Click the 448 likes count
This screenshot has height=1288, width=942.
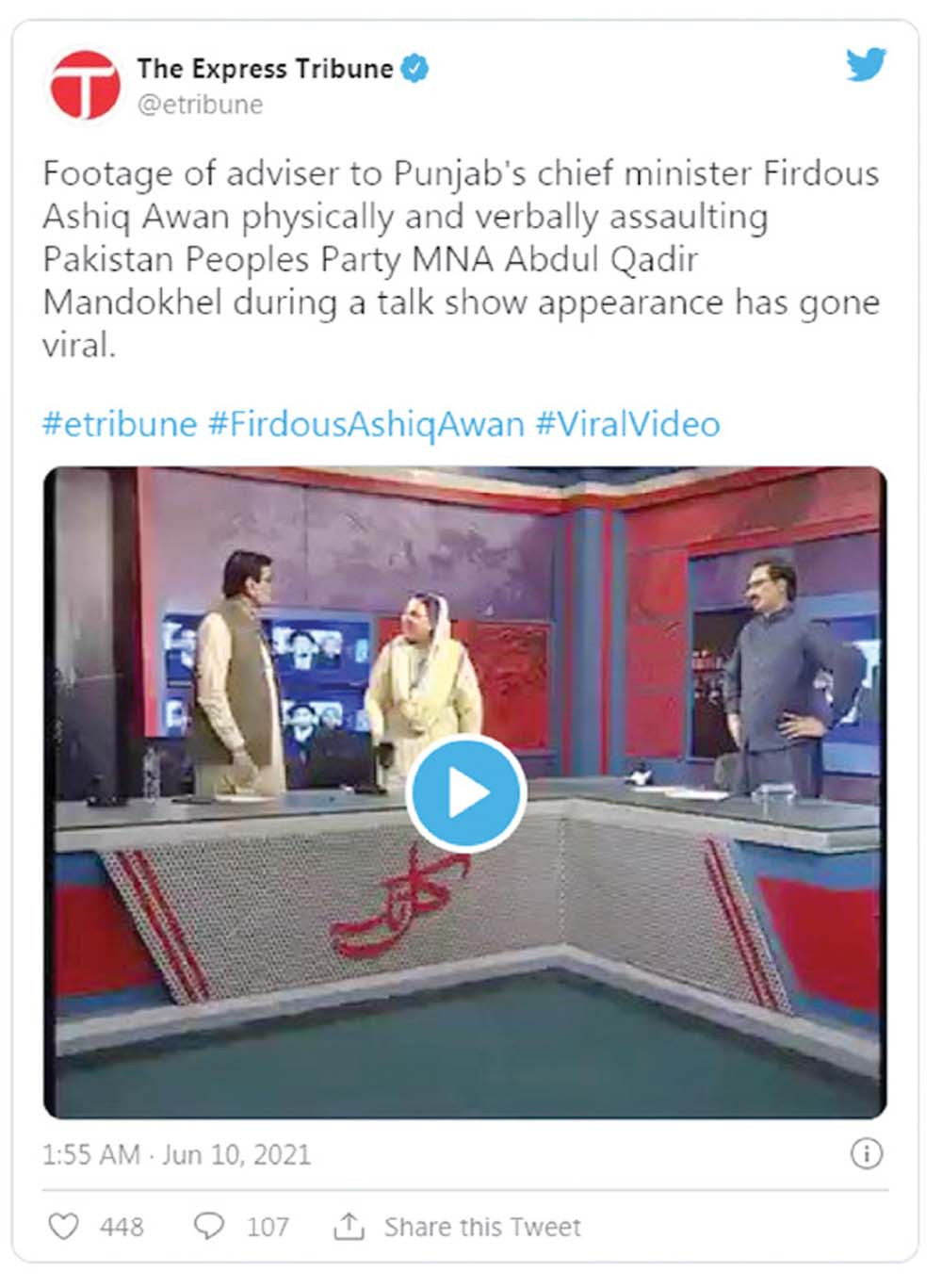122,1227
